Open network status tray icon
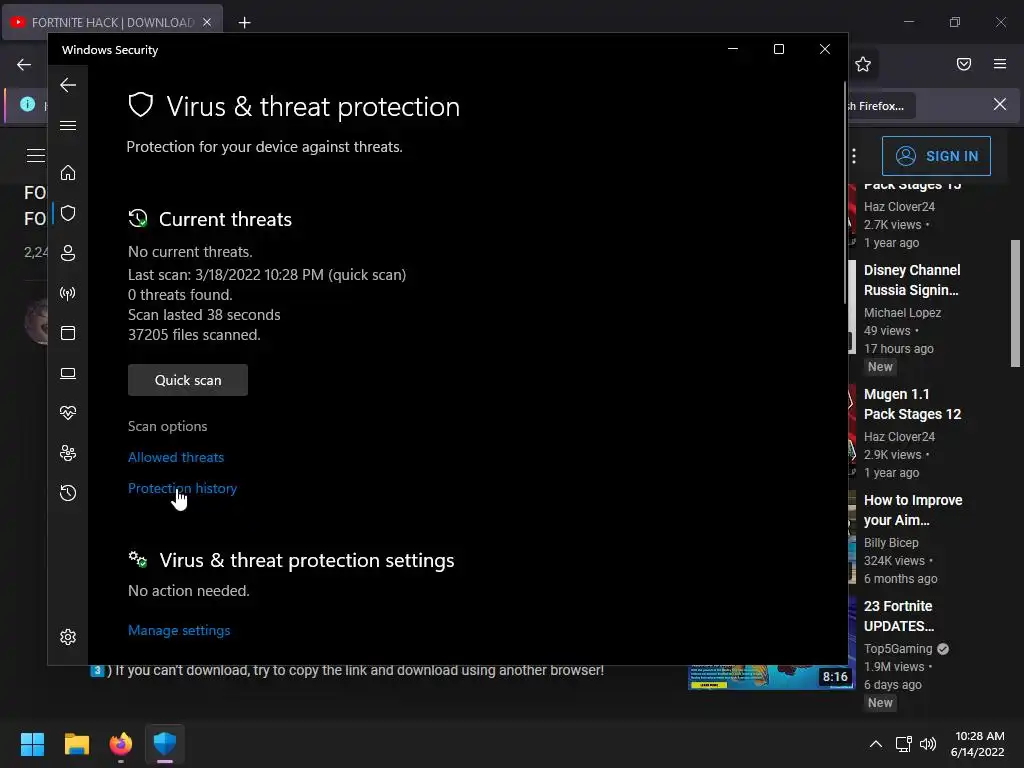The height and width of the screenshot is (768, 1024). point(903,744)
